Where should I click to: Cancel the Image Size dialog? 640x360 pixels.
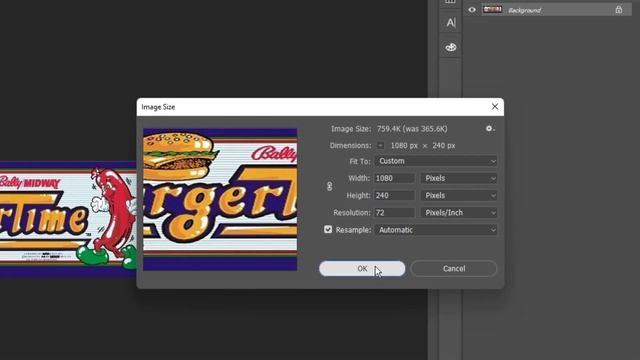click(454, 269)
